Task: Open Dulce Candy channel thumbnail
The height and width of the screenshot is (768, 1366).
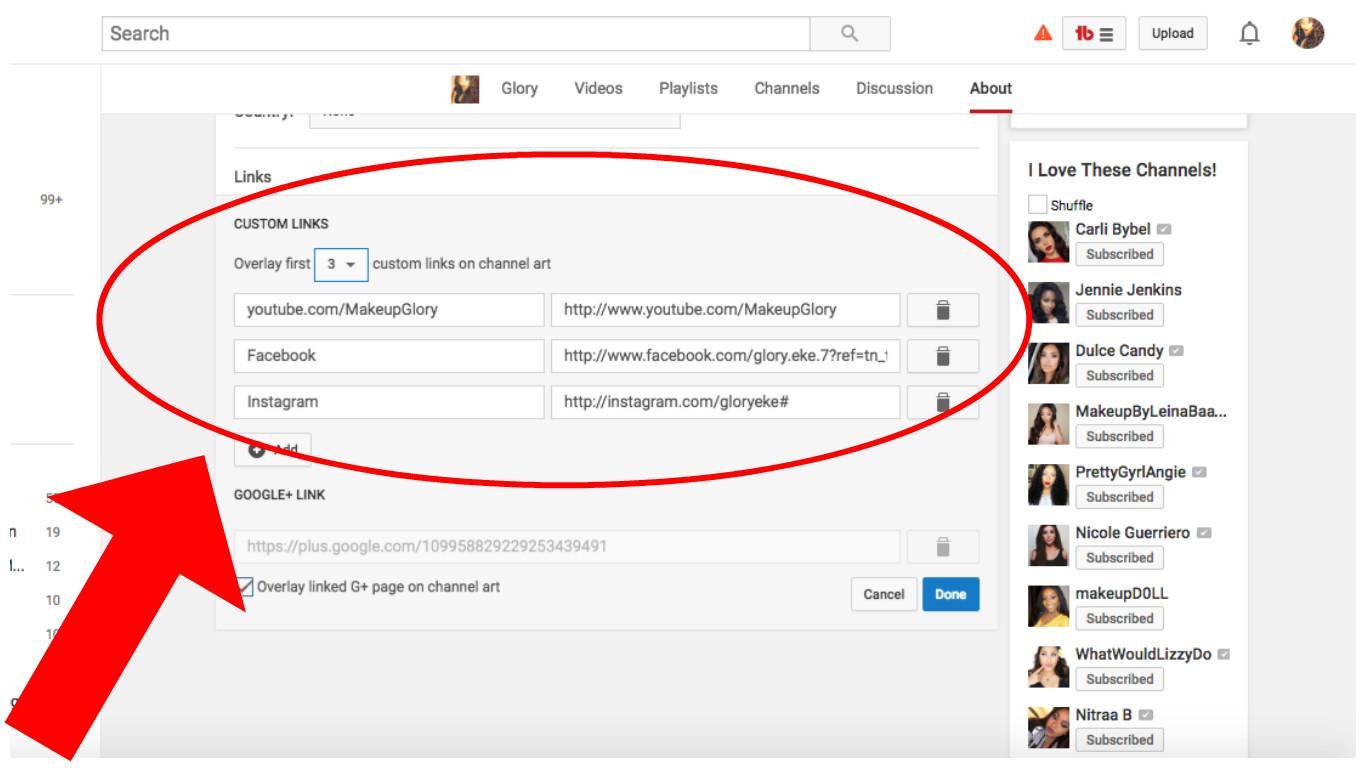Action: click(1048, 363)
